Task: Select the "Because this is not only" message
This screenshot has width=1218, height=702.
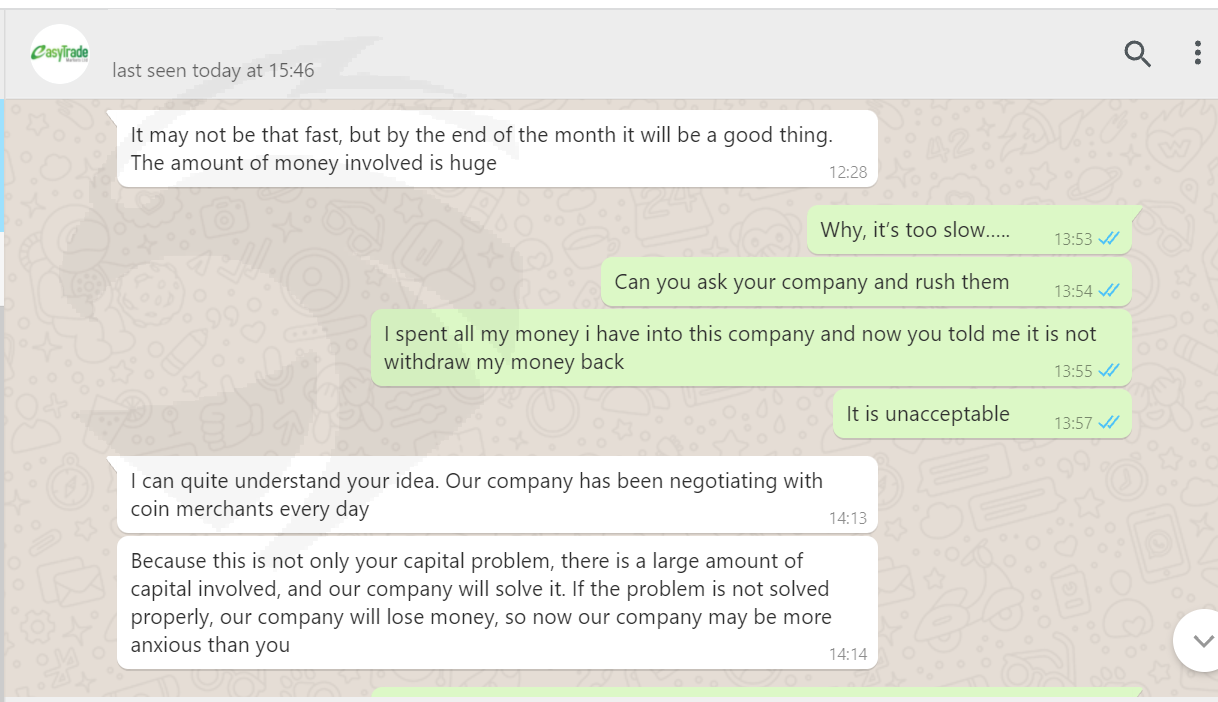Action: (480, 602)
